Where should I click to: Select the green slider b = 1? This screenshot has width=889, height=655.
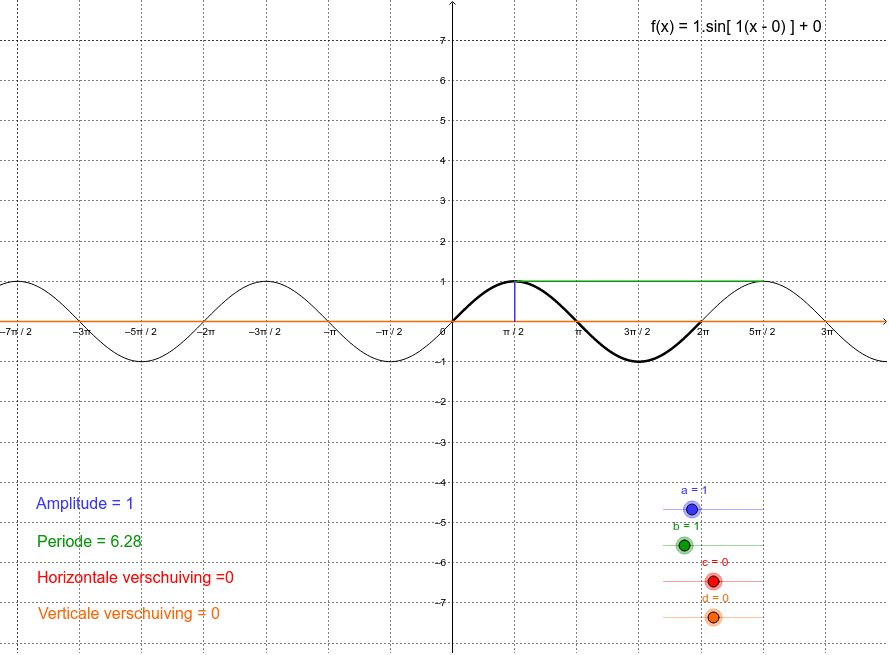click(x=684, y=544)
